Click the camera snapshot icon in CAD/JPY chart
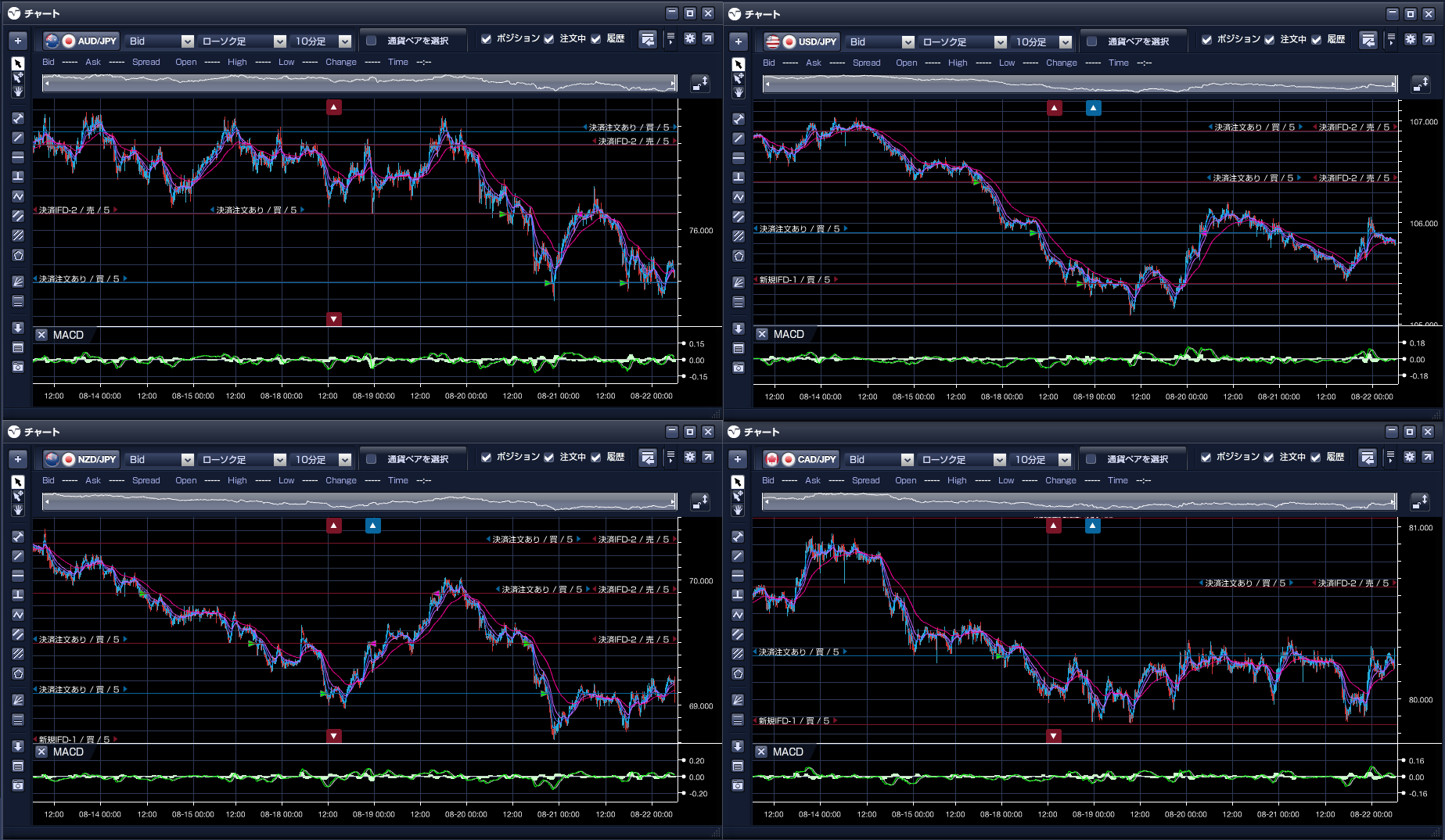The image size is (1445, 840). click(738, 784)
